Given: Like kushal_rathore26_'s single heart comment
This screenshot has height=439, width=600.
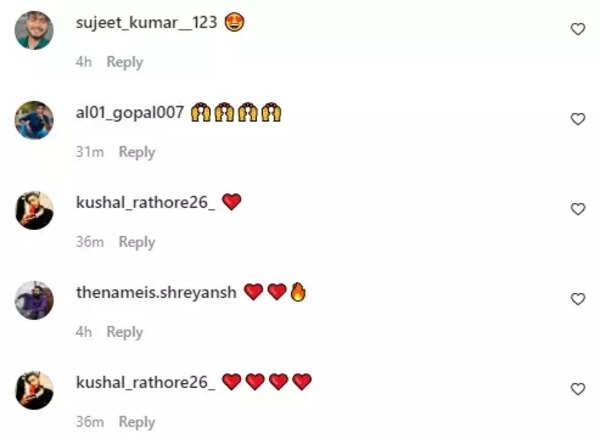Looking at the screenshot, I should coord(578,209).
